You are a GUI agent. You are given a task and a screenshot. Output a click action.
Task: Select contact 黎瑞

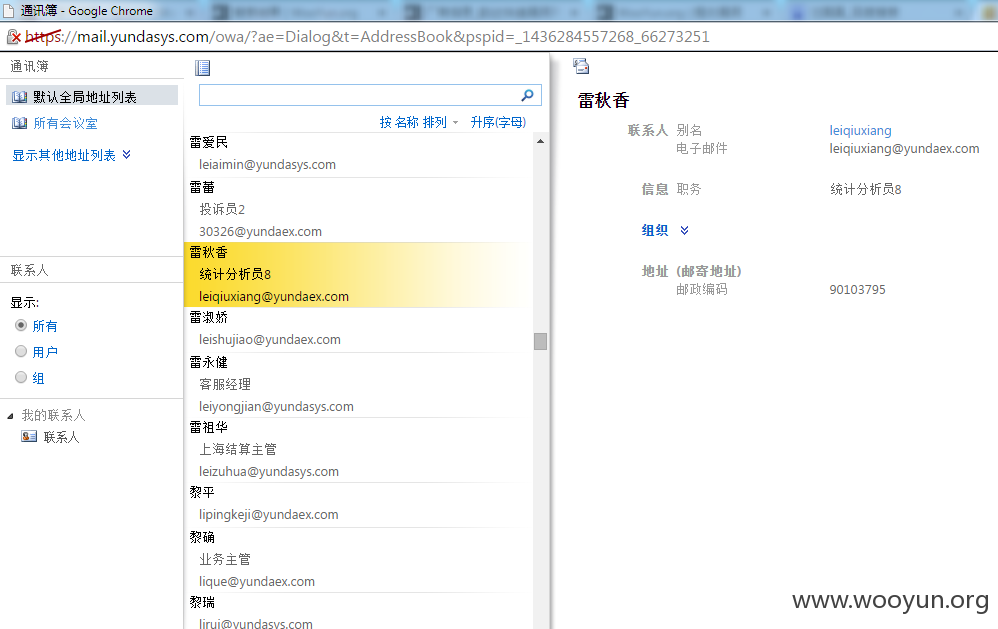click(202, 602)
